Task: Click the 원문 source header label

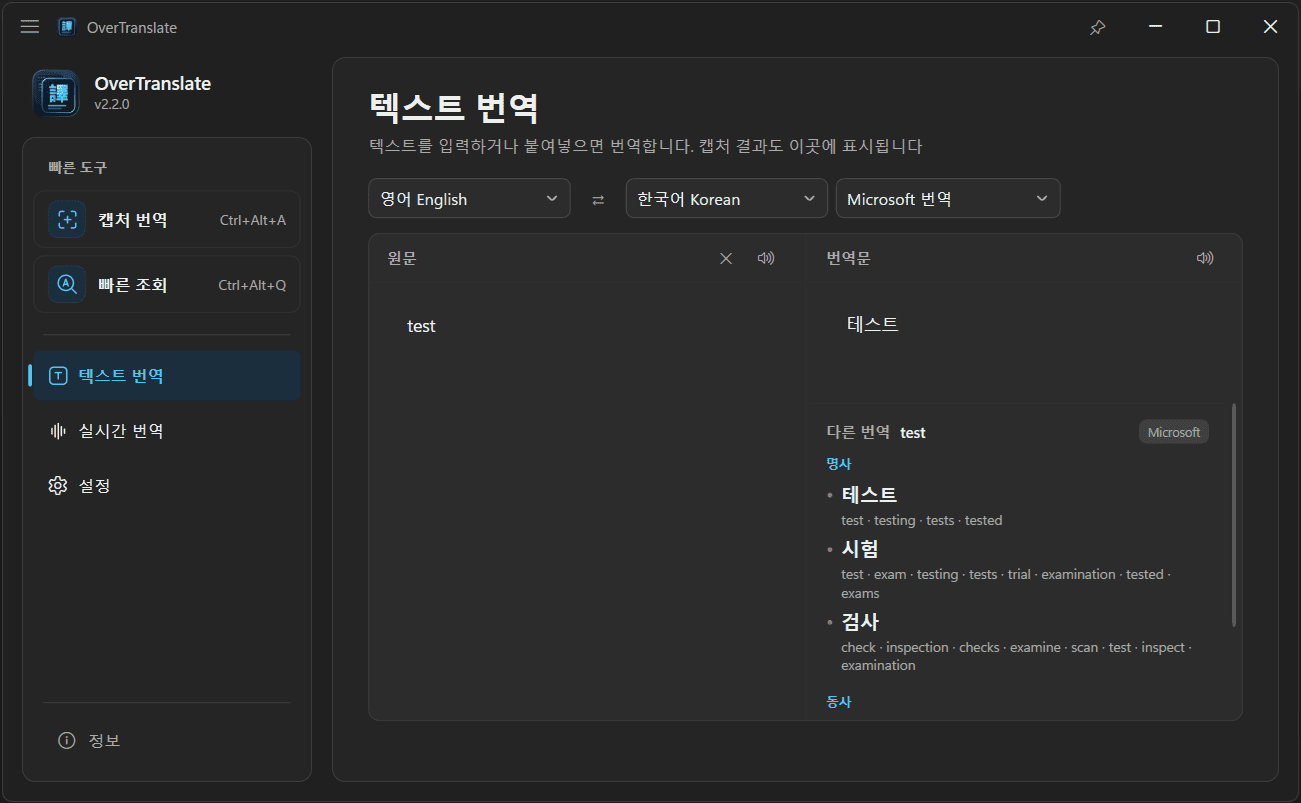Action: 402,258
